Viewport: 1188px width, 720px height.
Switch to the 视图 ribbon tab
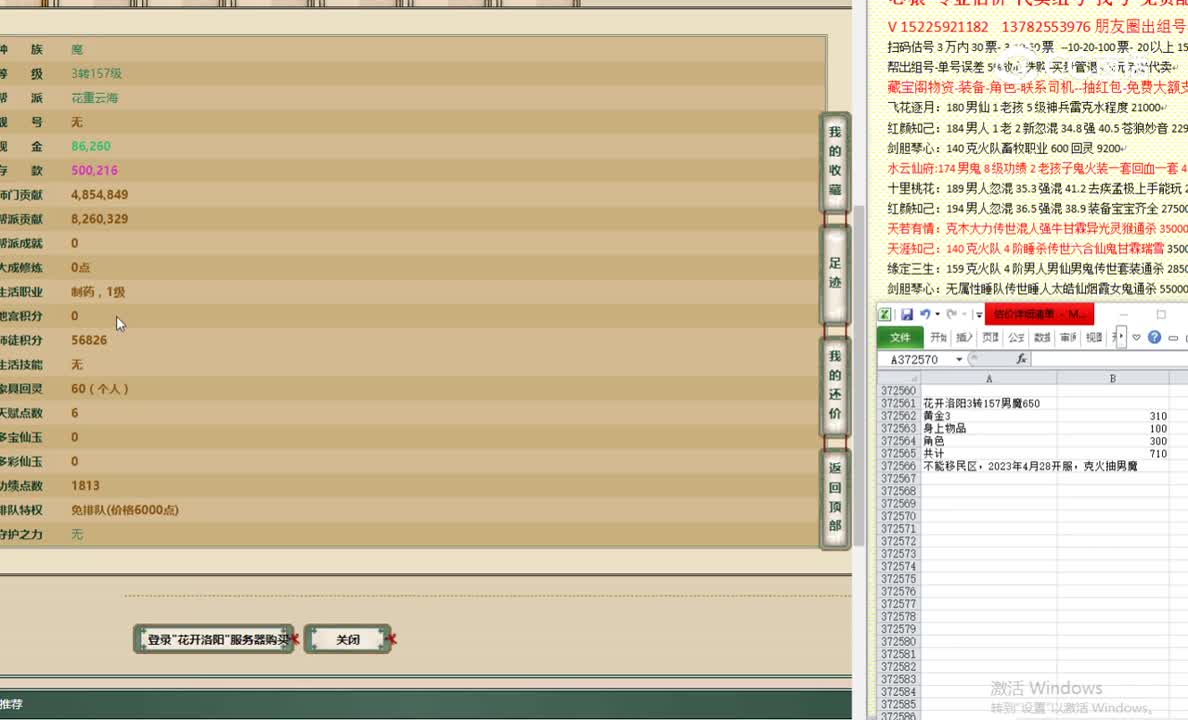[x=1094, y=337]
